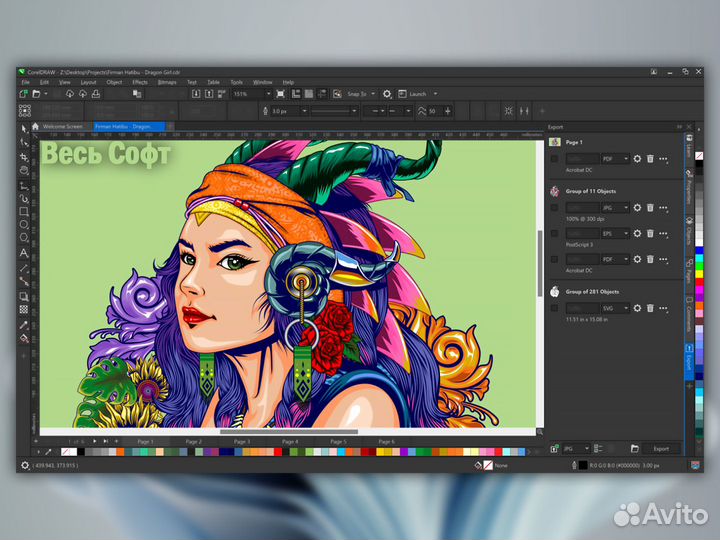720x540 pixels.
Task: Click the Import toolbar icon
Action: pos(196,94)
